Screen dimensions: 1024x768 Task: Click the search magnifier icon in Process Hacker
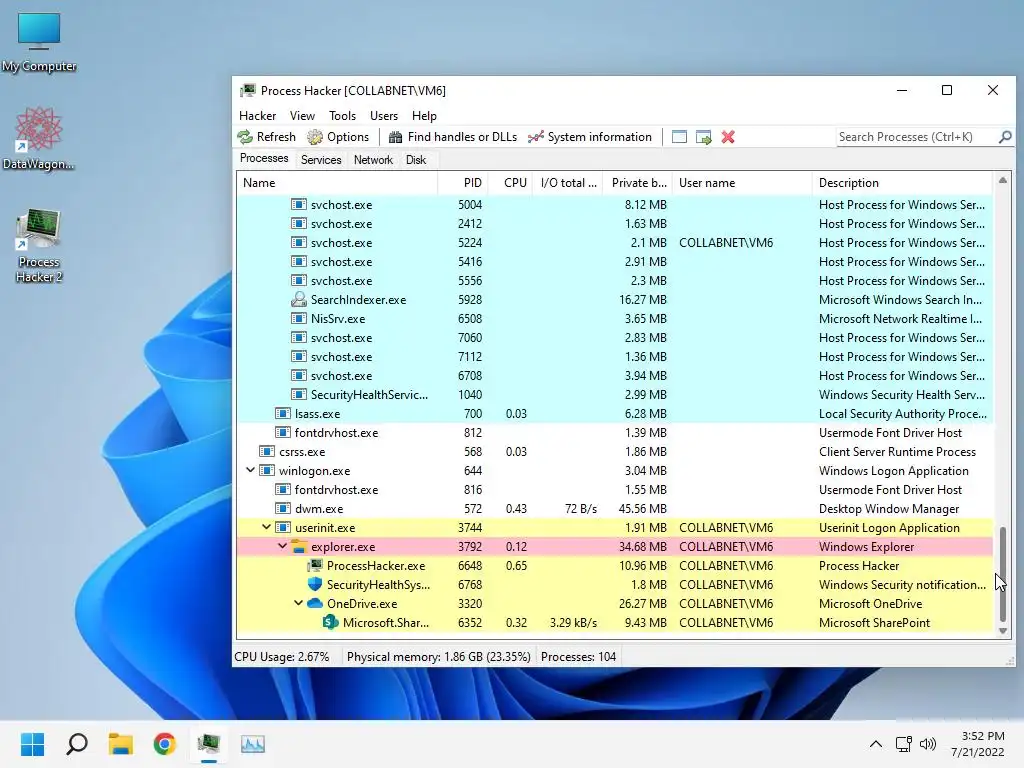(1005, 137)
